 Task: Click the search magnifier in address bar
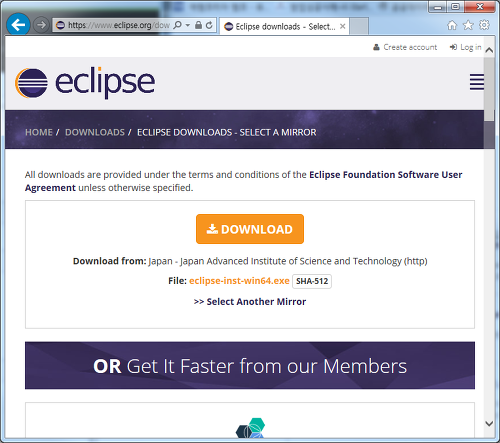(178, 25)
